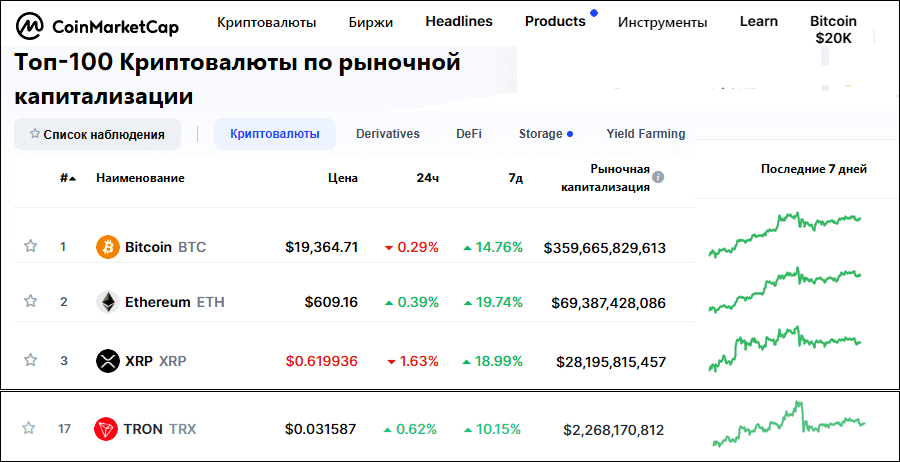Open the Инструменты navigation menu
Viewport: 900px width, 462px height.
pyautogui.click(x=662, y=22)
